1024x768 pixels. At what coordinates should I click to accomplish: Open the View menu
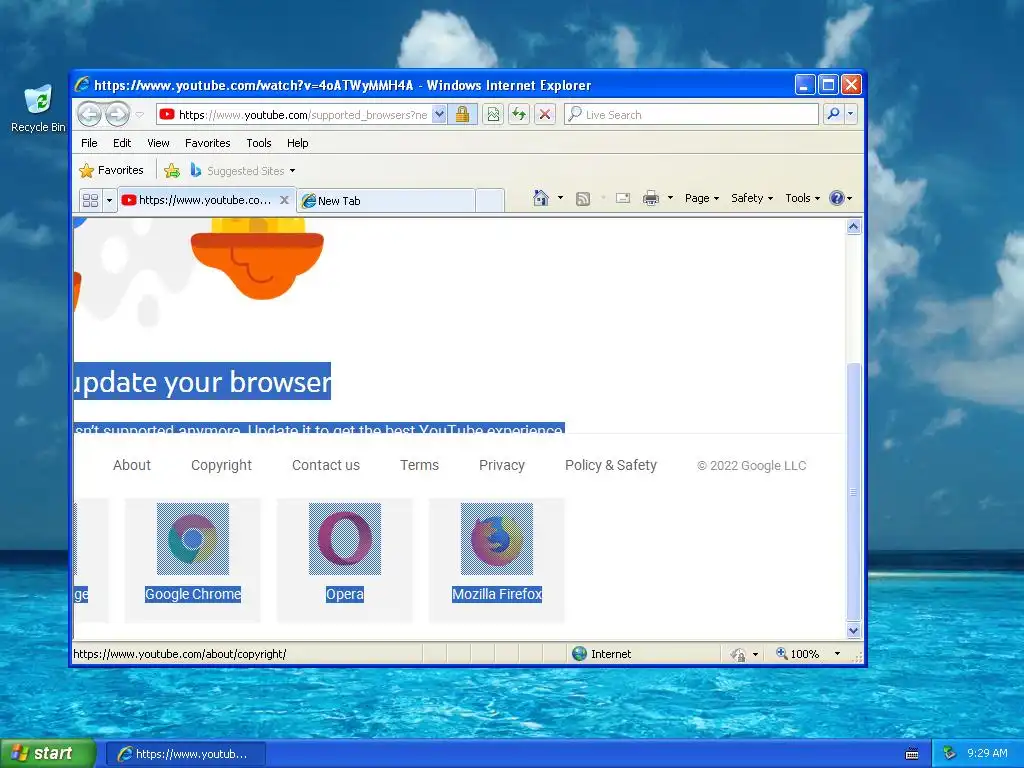[x=158, y=143]
